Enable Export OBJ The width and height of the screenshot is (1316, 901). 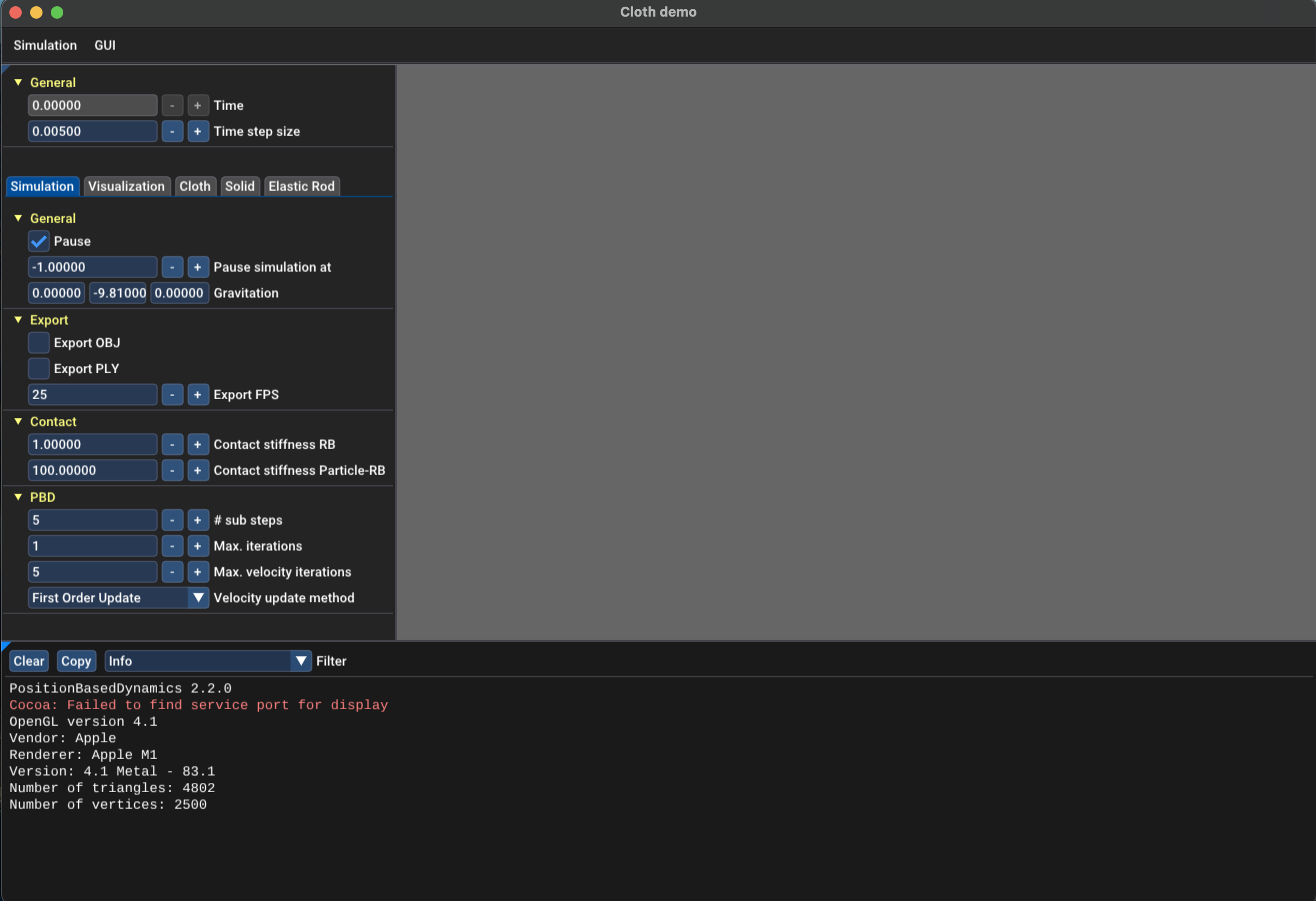[x=38, y=343]
